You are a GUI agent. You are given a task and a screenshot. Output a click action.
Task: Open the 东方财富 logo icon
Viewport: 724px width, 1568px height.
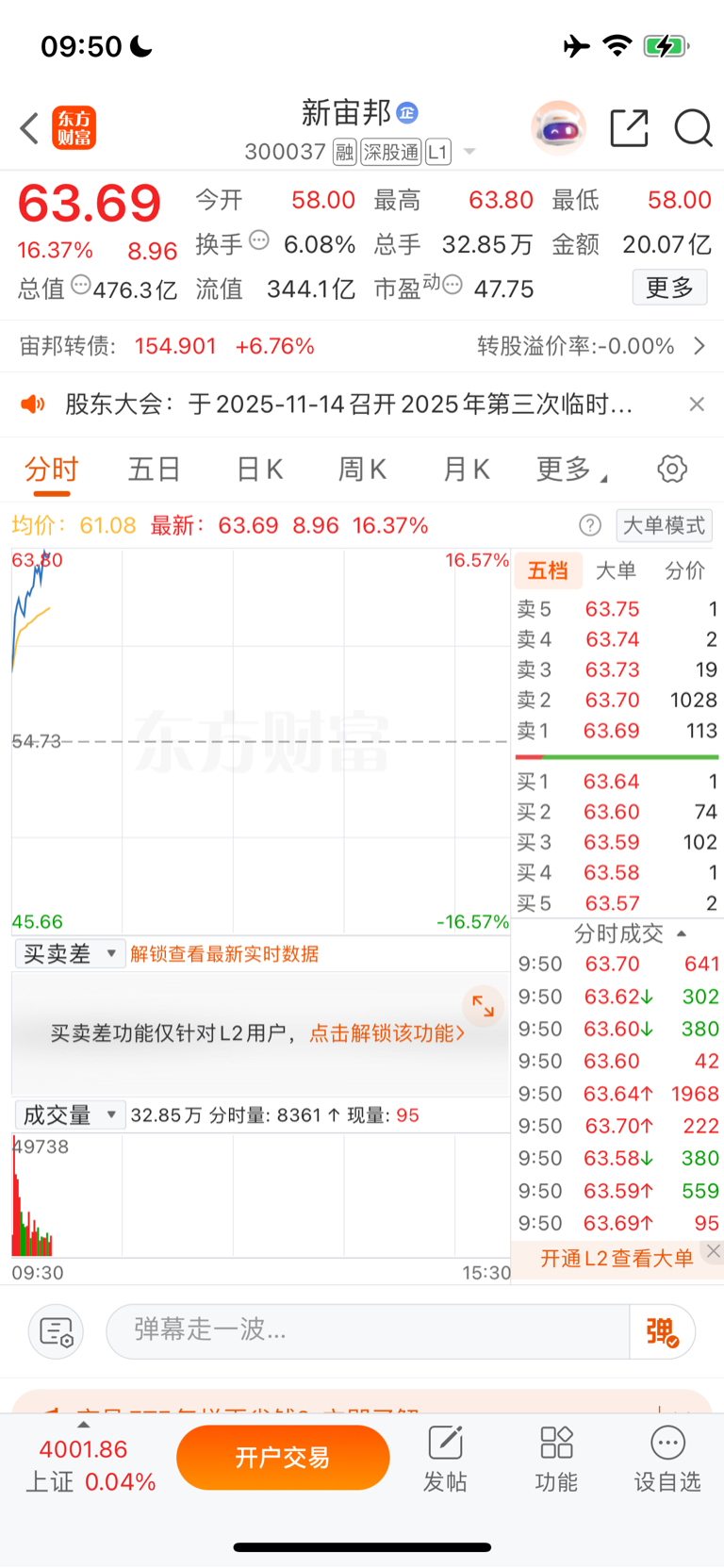(x=74, y=128)
